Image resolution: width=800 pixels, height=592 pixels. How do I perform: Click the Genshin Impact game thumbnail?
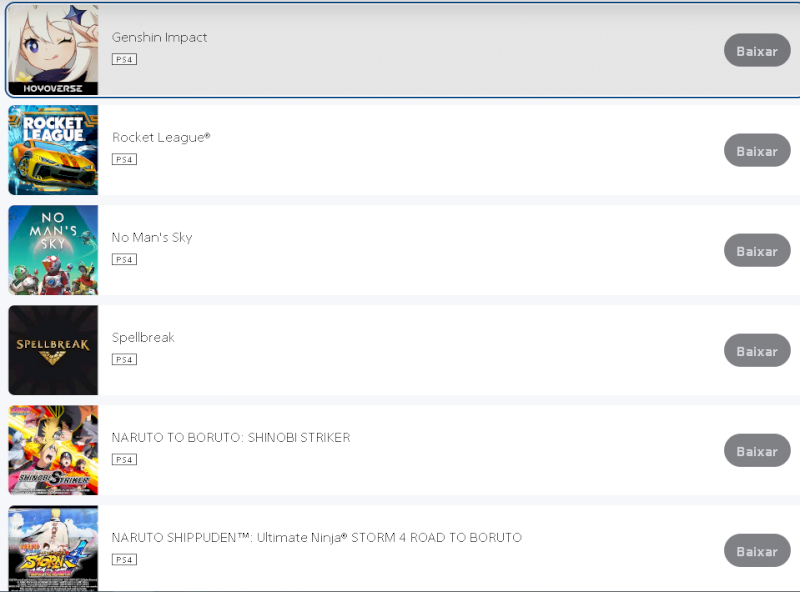(53, 50)
